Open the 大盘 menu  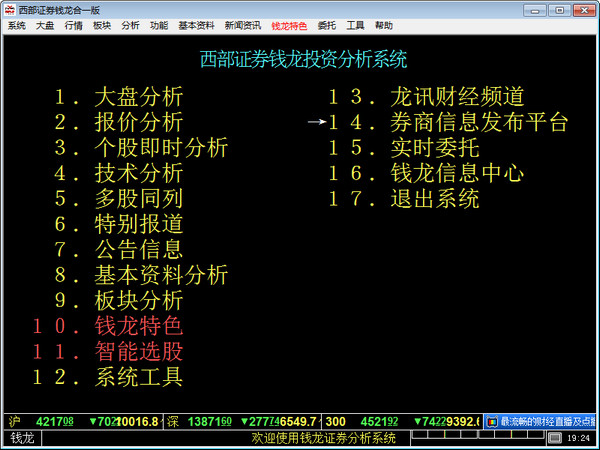click(45, 26)
